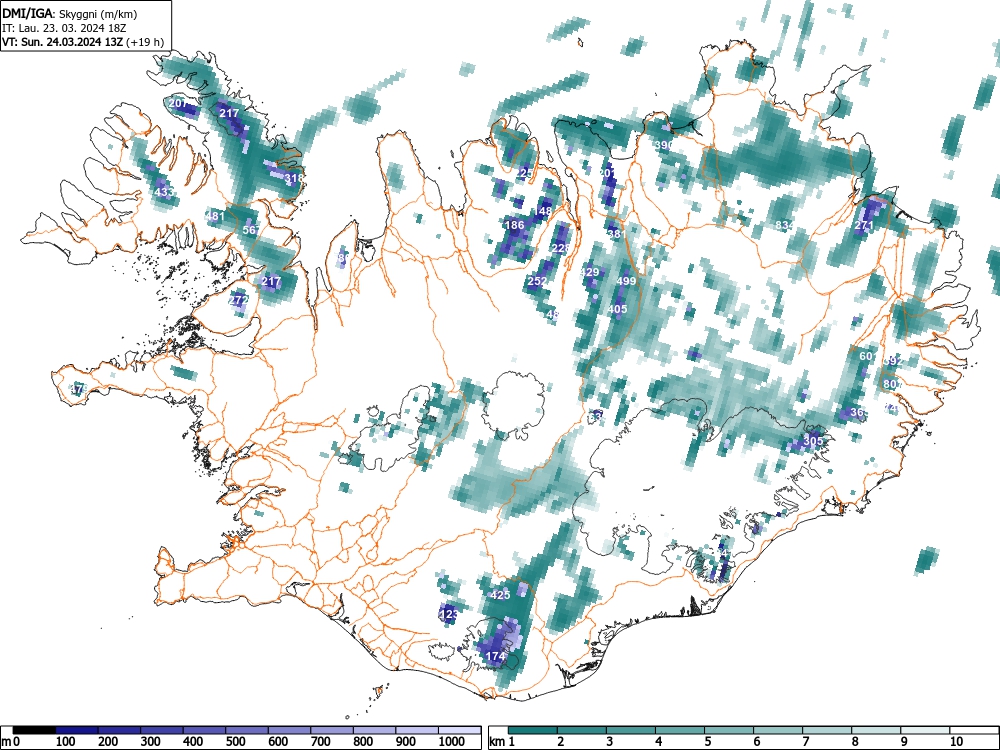Click the '318' visibility value on the map
Screen dimensions: 1000x750
point(294,178)
